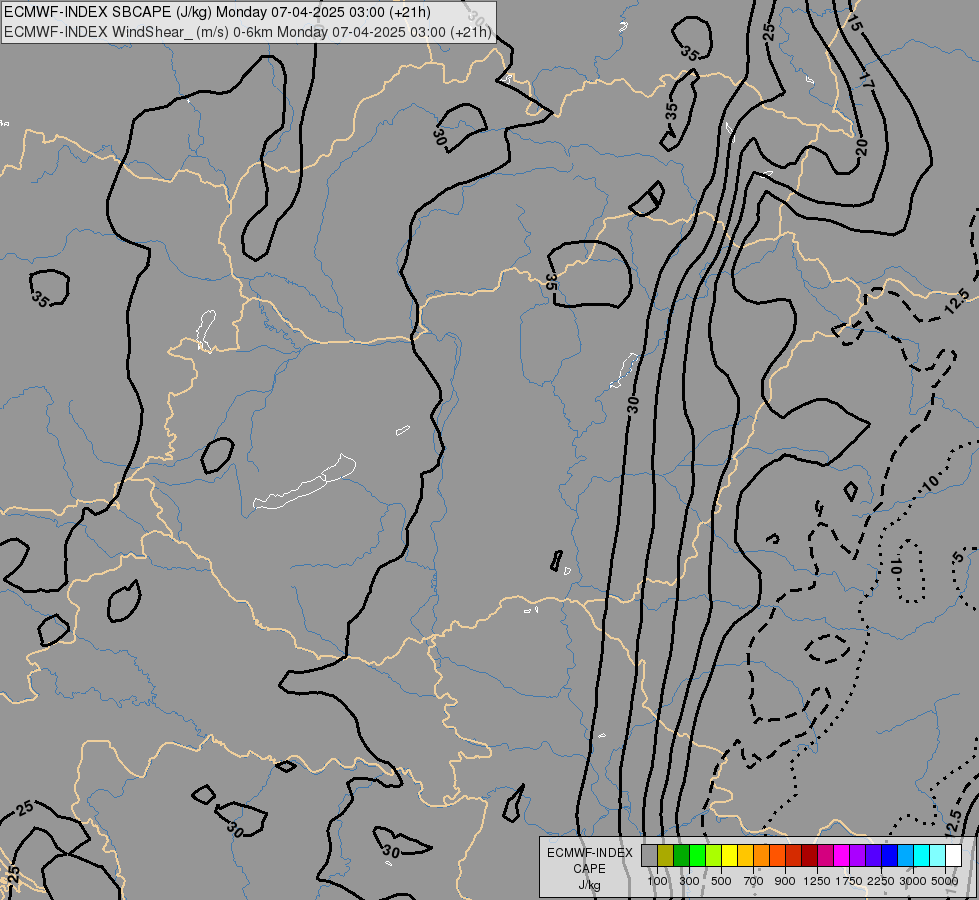
Task: Click the CAPE word in the legend
Action: click(x=589, y=869)
